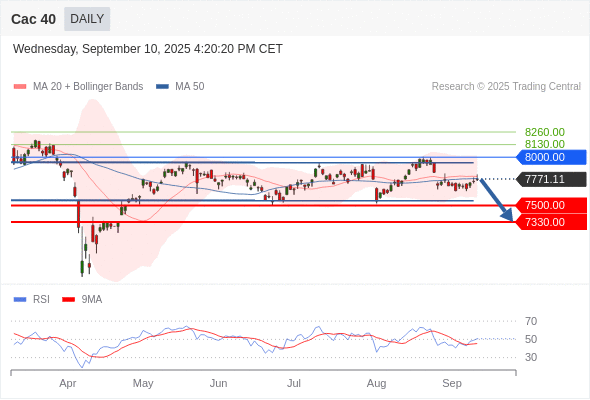Click the Sep label on time axis
The width and height of the screenshot is (590, 400).
(x=452, y=383)
